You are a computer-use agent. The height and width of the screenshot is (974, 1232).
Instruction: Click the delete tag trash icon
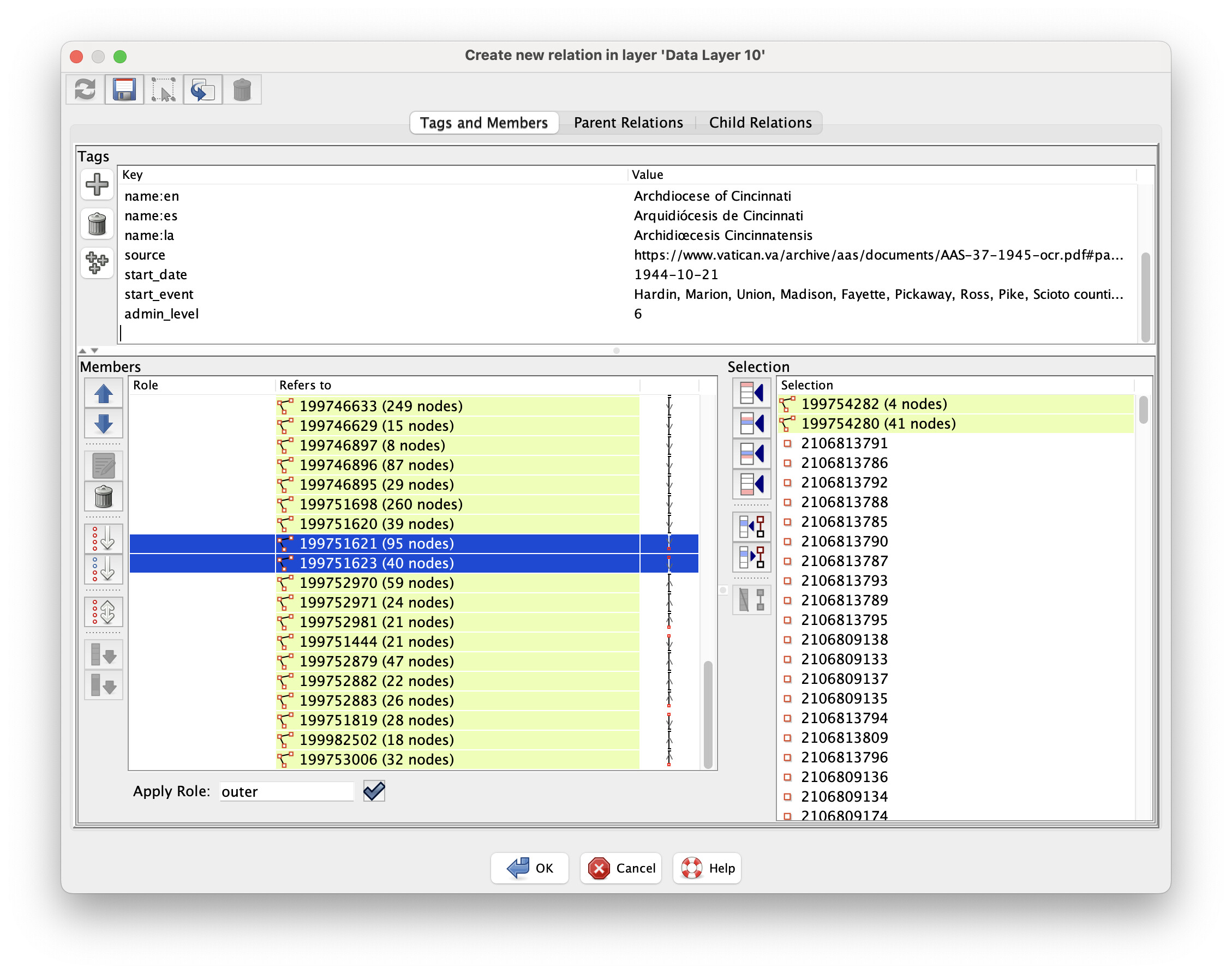[97, 224]
